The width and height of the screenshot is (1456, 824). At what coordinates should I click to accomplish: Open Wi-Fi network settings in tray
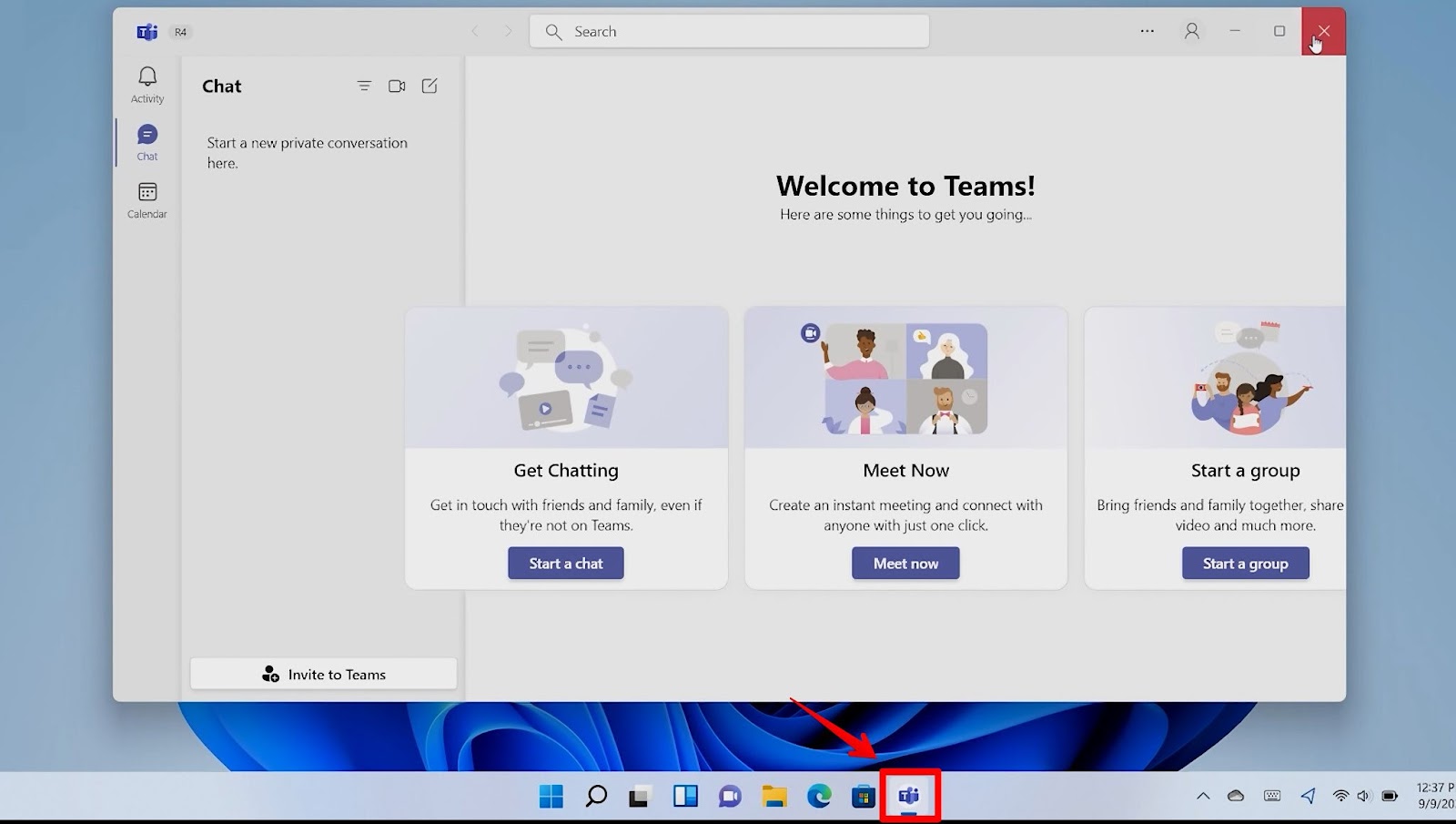1340,796
